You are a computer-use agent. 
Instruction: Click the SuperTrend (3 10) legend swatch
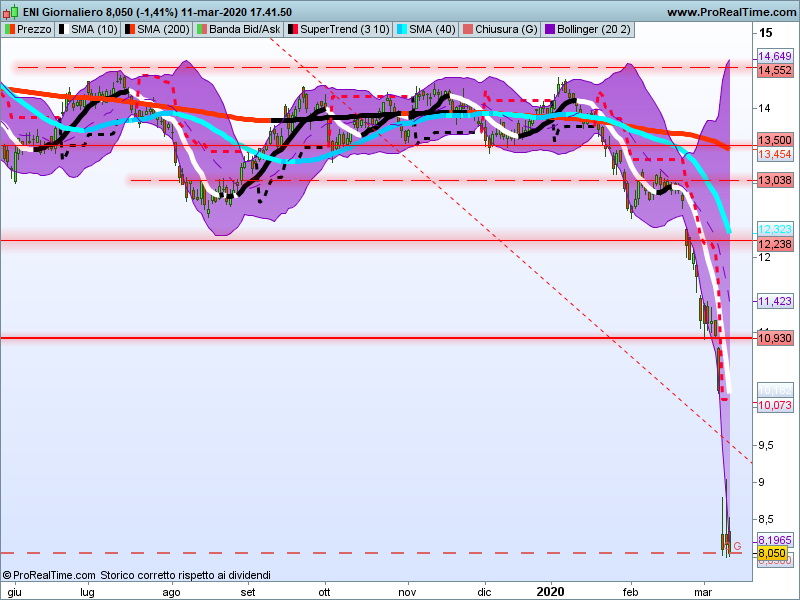click(x=293, y=30)
